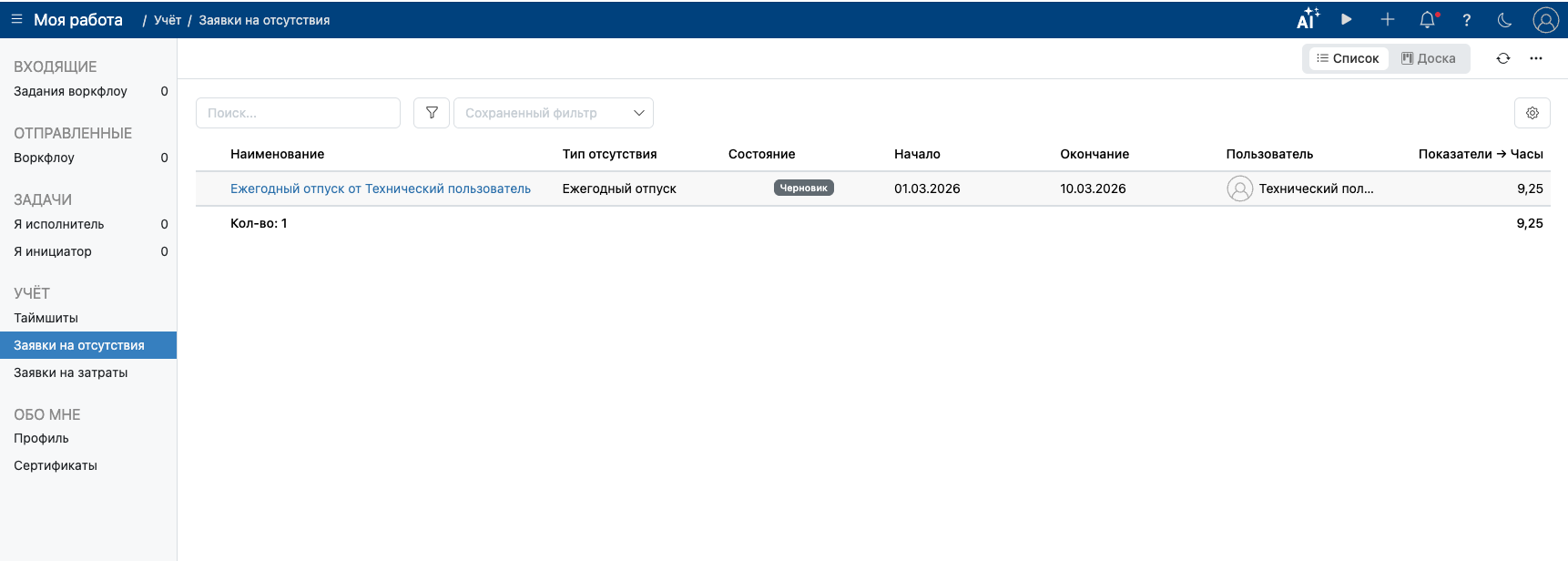
Task: Switch to Список view
Action: (x=1348, y=58)
